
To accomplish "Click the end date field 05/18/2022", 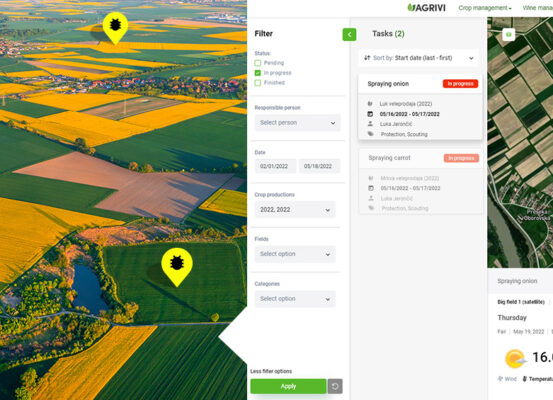I will pyautogui.click(x=320, y=166).
